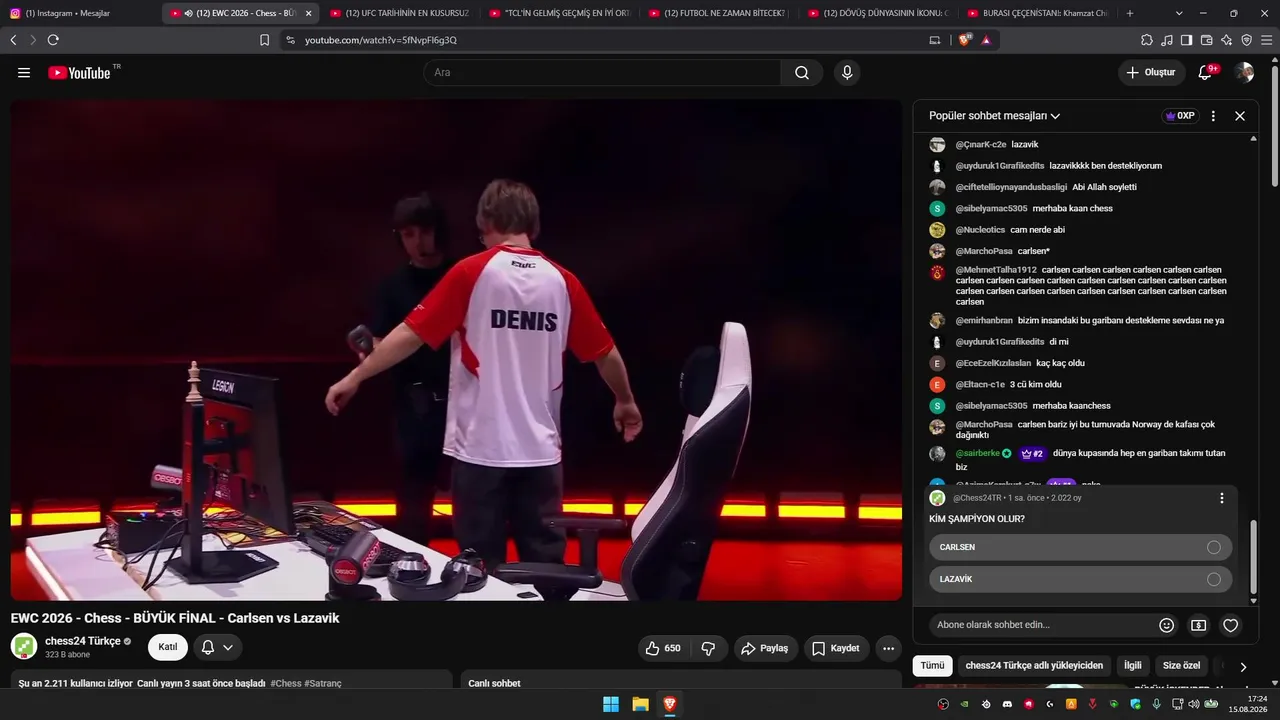Open Leo AI sparkle icon
The height and width of the screenshot is (720, 1280).
tap(1226, 40)
